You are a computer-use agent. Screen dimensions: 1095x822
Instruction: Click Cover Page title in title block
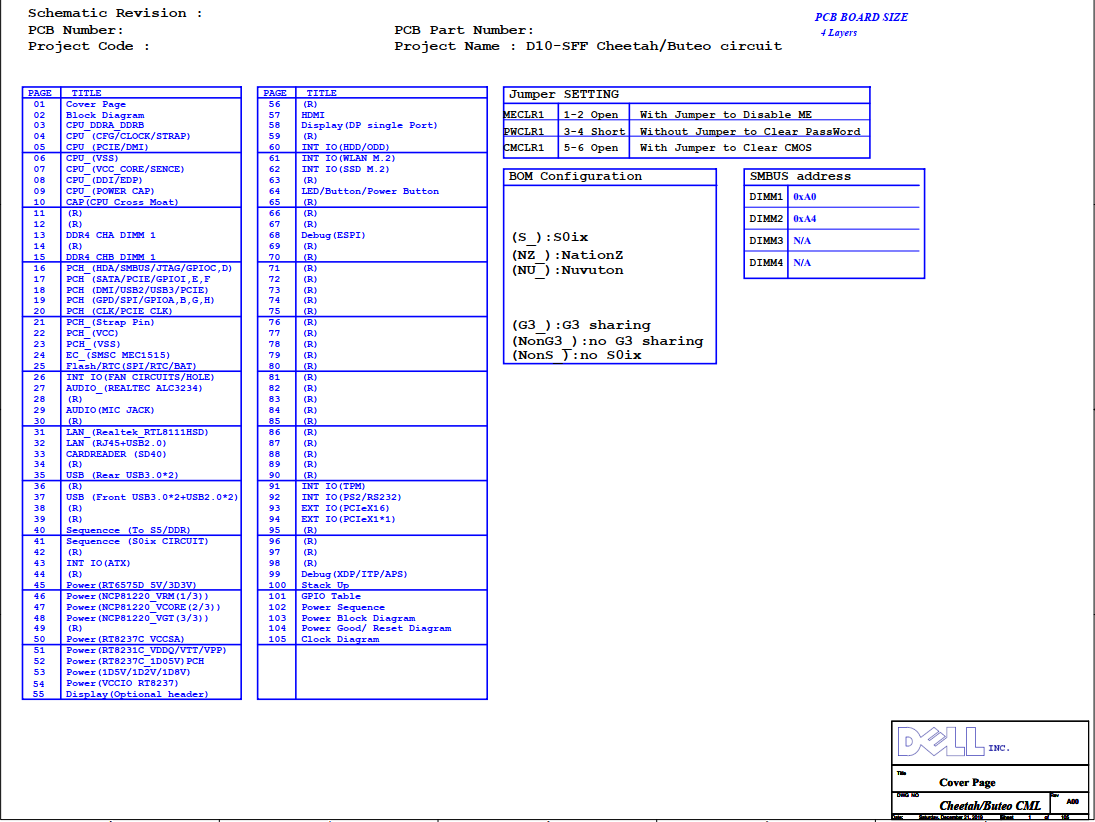click(x=967, y=783)
